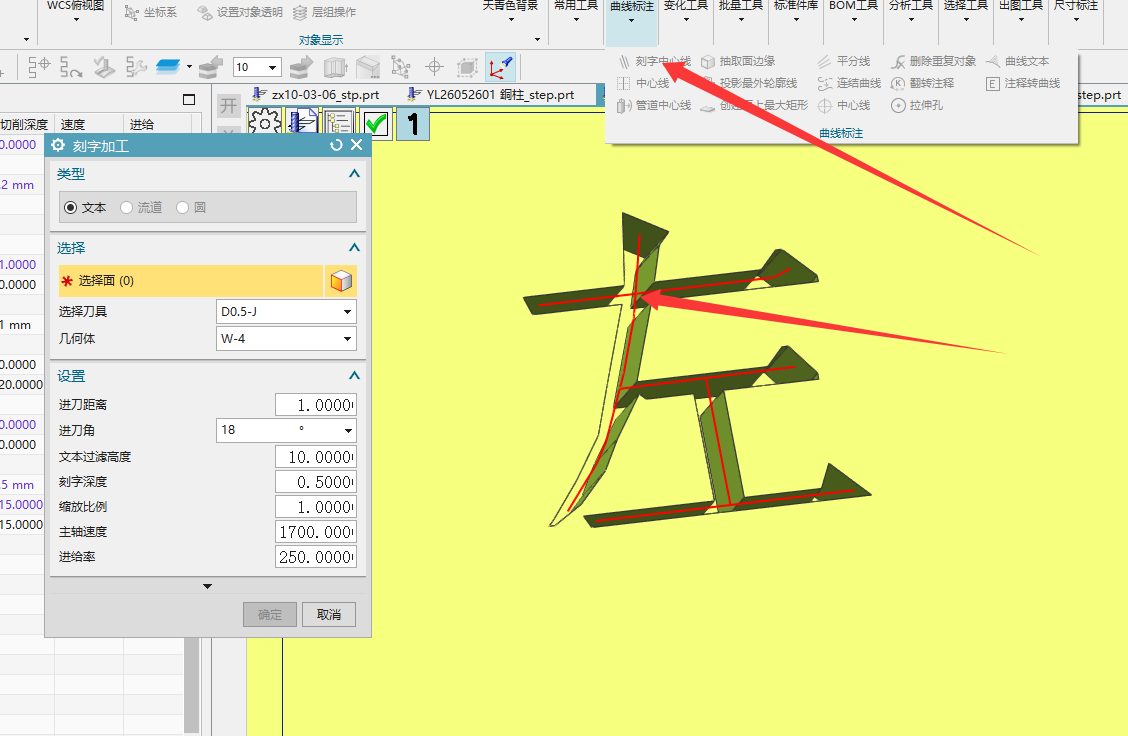This screenshot has width=1128, height=736.
Task: Open the 标准件库 ribbon menu
Action: [796, 12]
